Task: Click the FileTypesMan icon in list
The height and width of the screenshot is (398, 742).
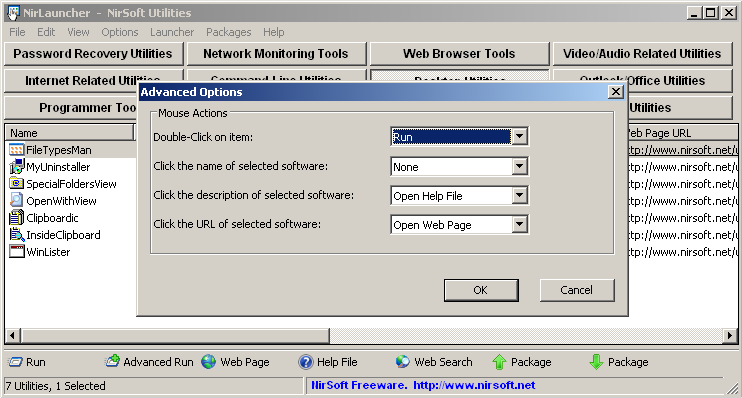Action: (x=16, y=150)
